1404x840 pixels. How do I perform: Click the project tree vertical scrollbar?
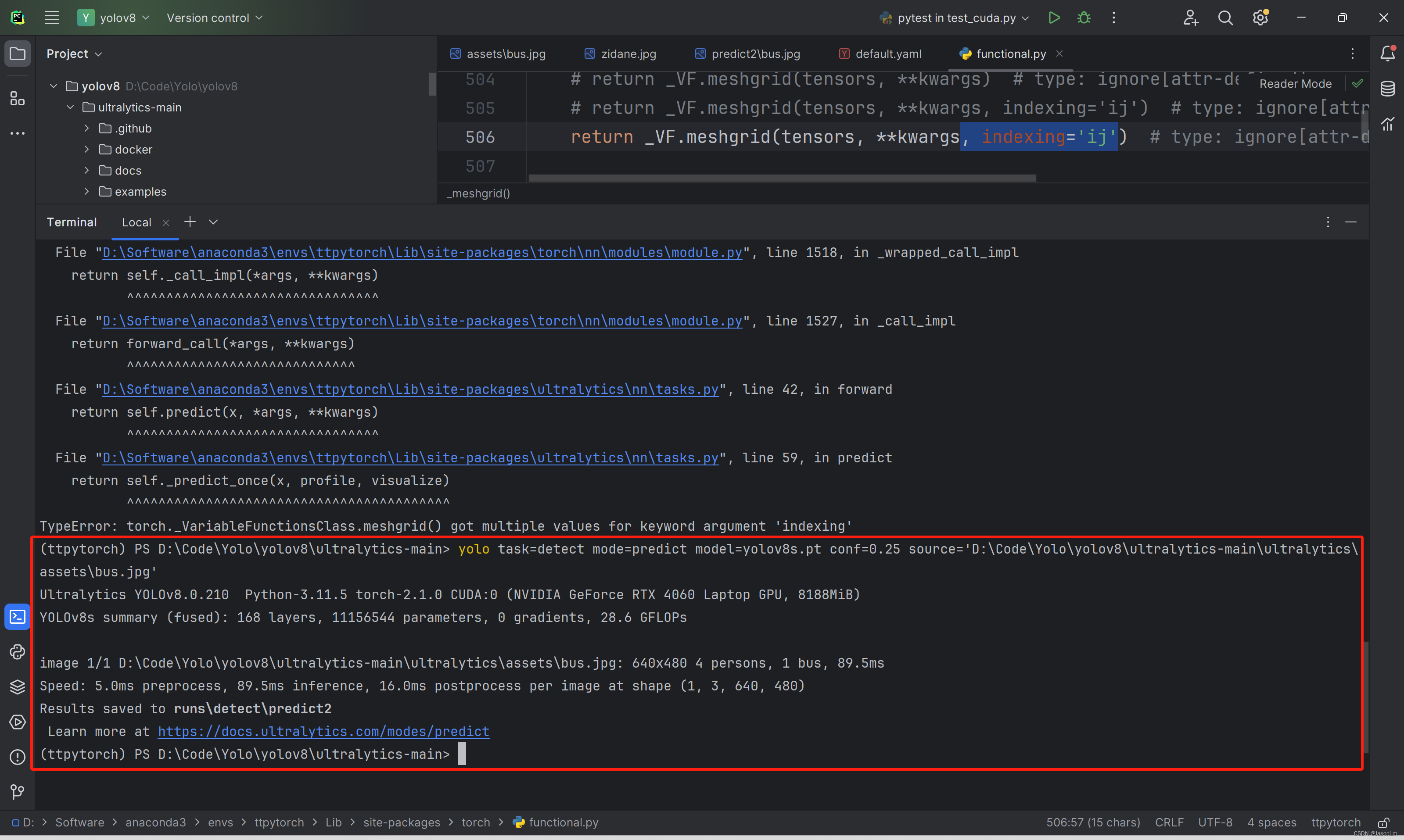pyautogui.click(x=432, y=84)
